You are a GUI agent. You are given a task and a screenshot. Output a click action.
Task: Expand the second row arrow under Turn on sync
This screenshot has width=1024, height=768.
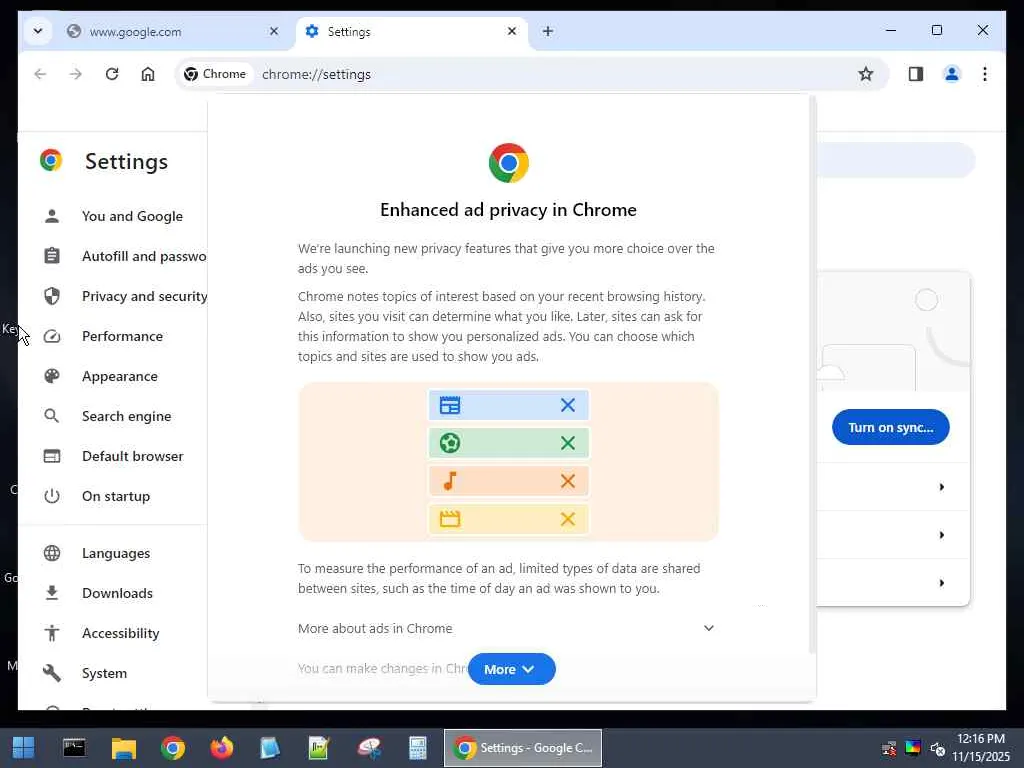(941, 535)
